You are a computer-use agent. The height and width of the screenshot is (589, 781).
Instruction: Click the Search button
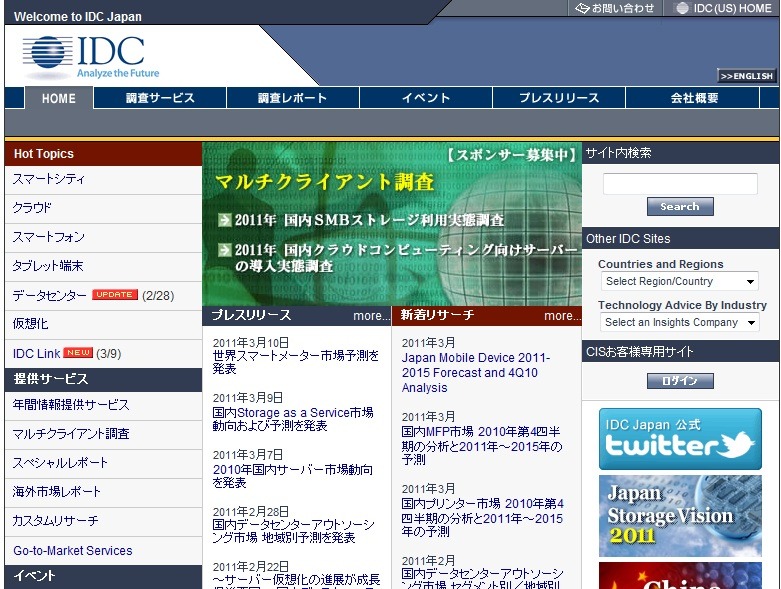click(680, 206)
